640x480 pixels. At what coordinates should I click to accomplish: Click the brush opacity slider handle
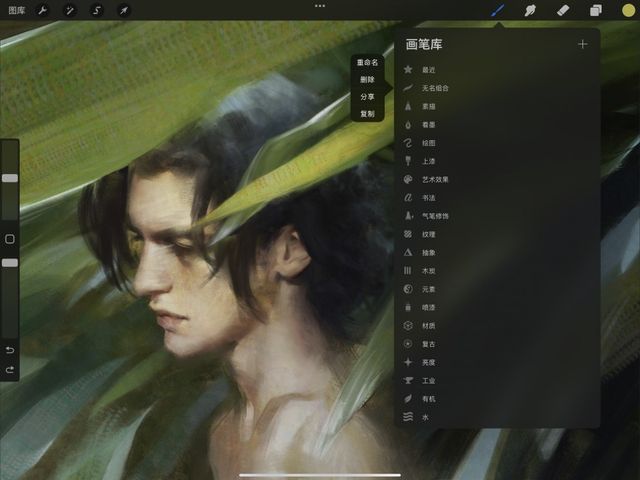(10, 263)
